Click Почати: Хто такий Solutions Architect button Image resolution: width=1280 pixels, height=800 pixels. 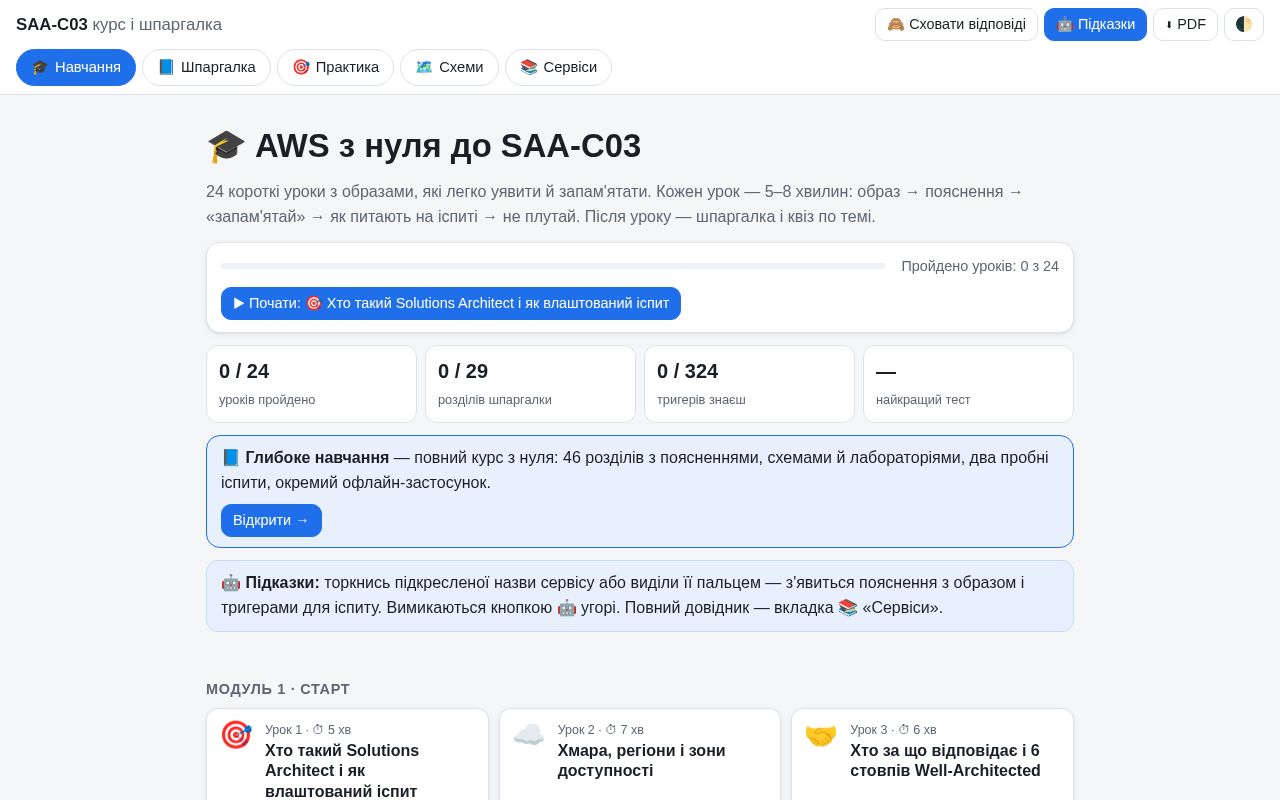[451, 303]
